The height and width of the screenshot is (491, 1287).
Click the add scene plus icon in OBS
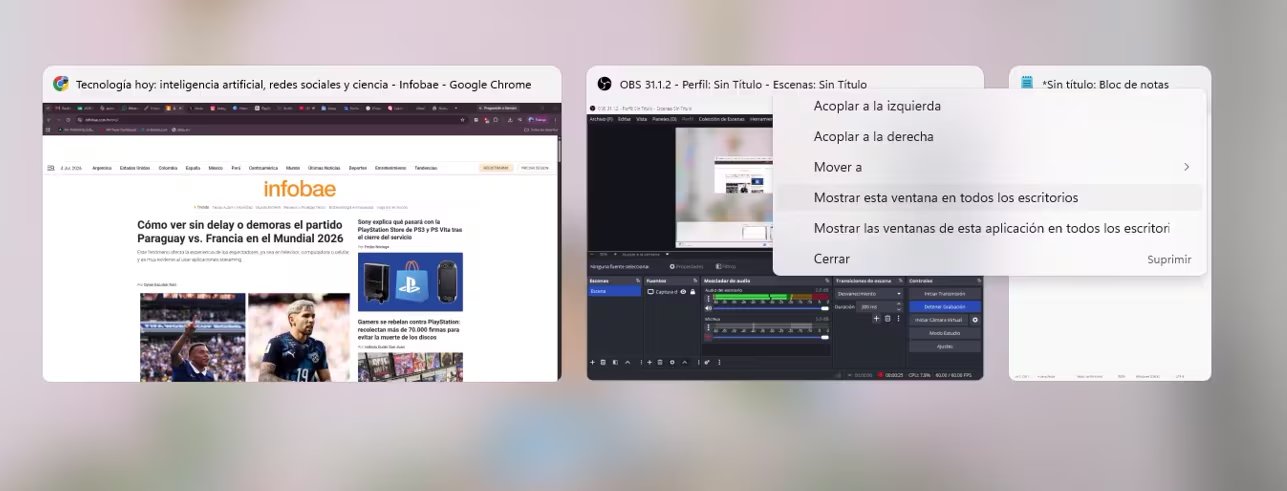pyautogui.click(x=592, y=362)
